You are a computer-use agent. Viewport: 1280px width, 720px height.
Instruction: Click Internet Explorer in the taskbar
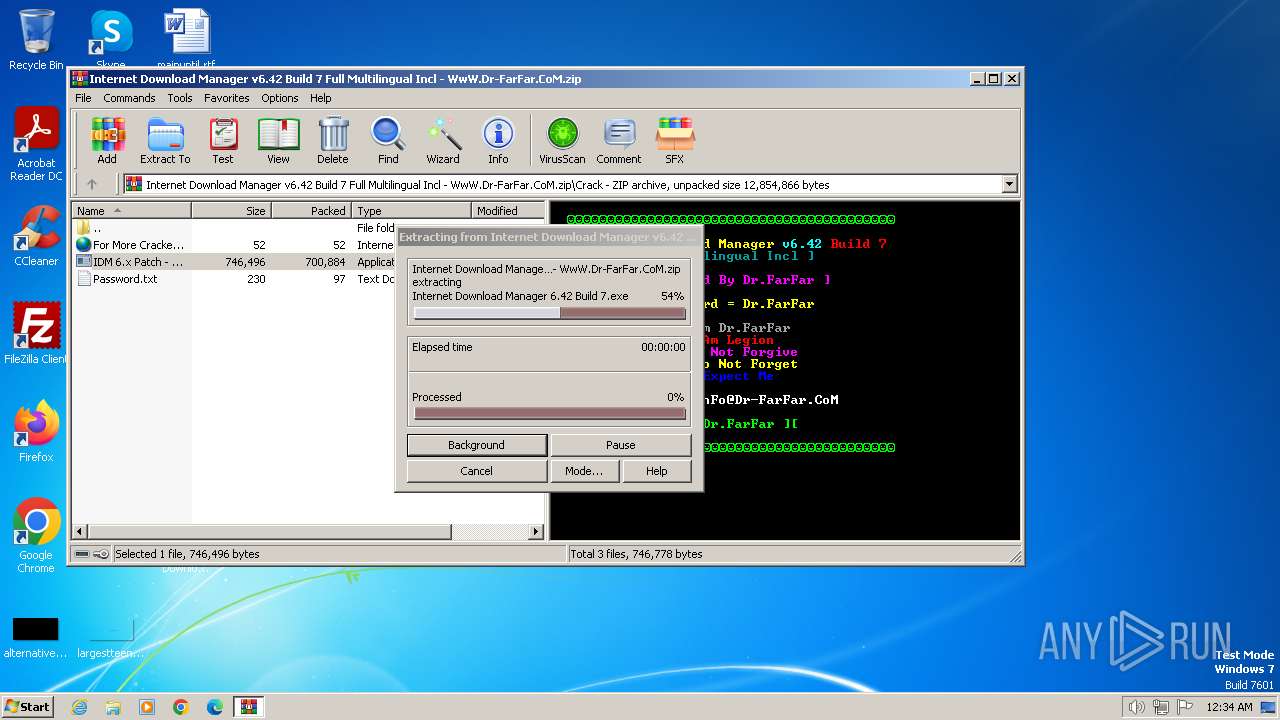79,707
